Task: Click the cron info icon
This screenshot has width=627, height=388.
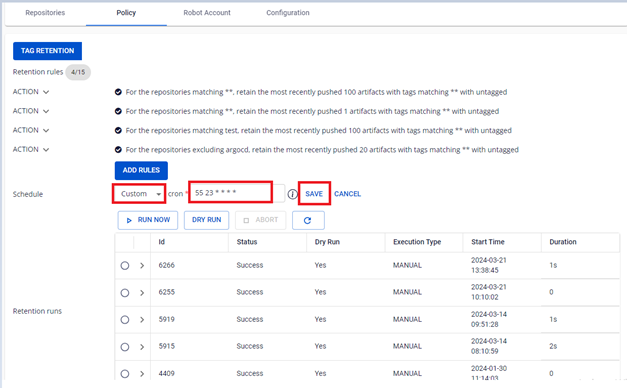Action: point(293,194)
